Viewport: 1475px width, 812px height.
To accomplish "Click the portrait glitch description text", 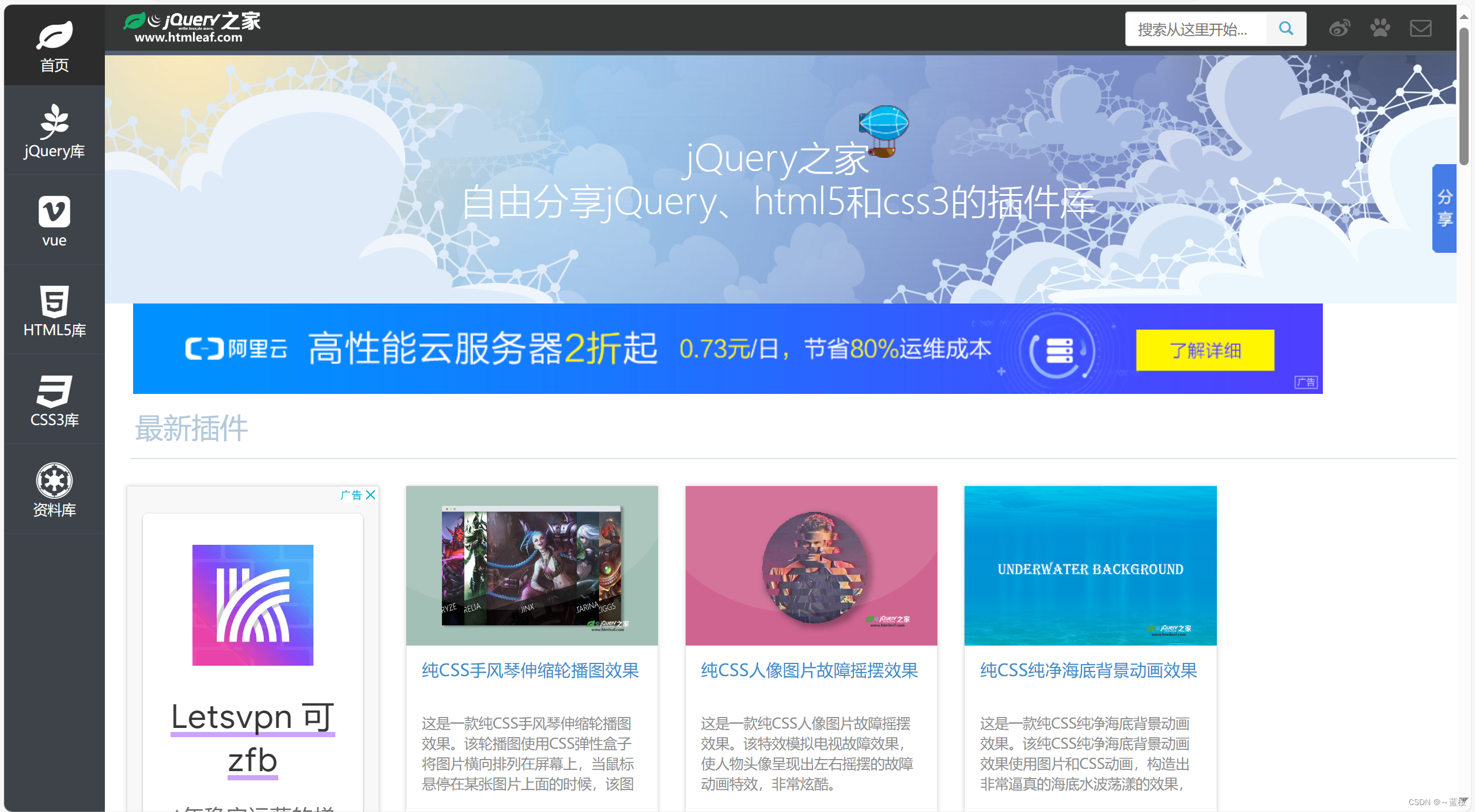I will pyautogui.click(x=807, y=754).
